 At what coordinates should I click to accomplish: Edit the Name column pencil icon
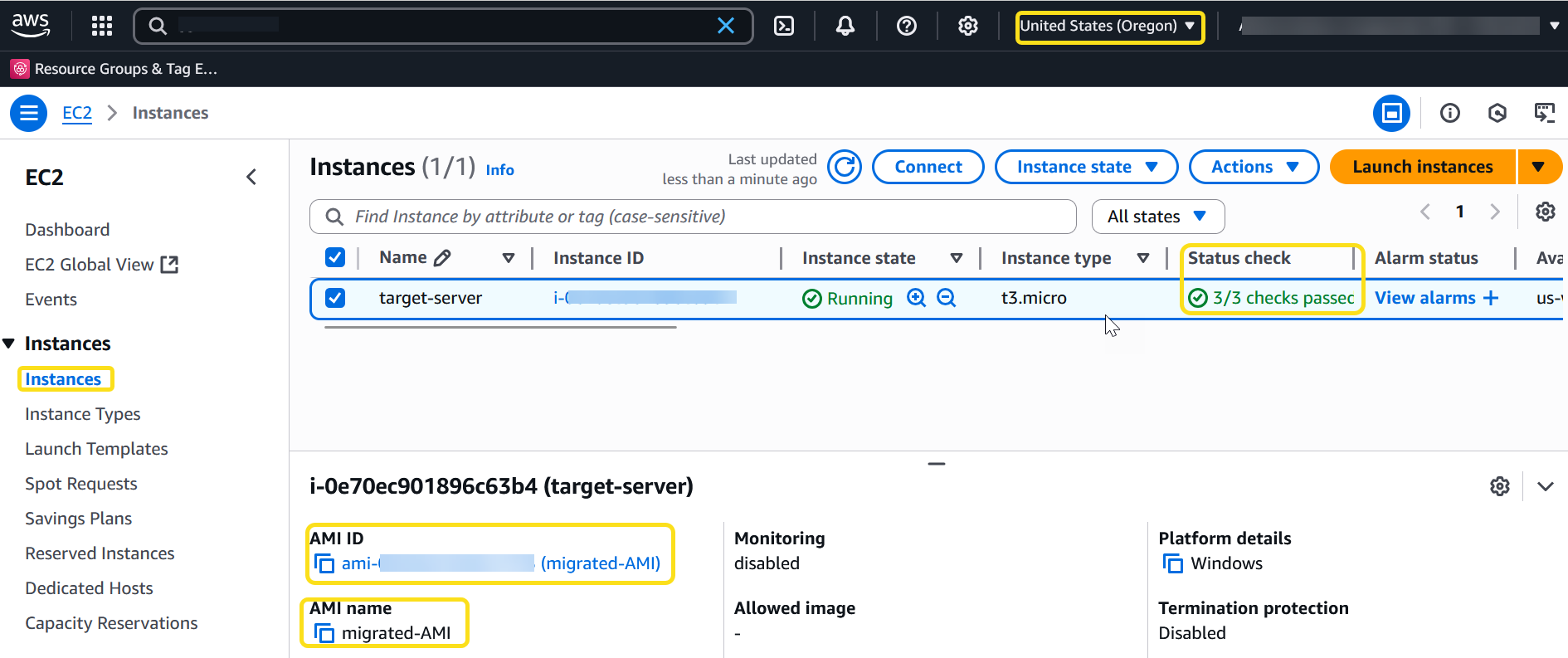coord(442,258)
